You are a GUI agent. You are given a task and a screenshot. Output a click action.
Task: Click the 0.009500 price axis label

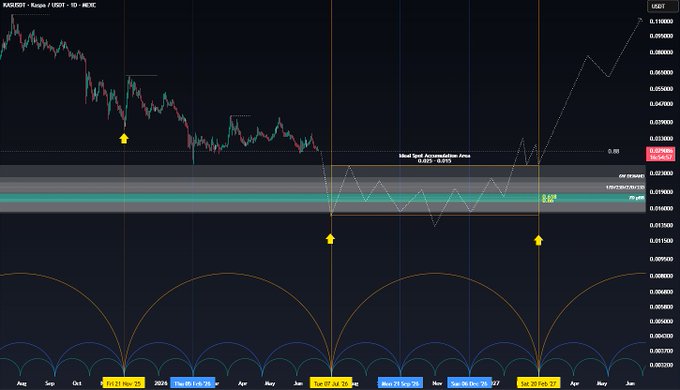click(x=661, y=259)
